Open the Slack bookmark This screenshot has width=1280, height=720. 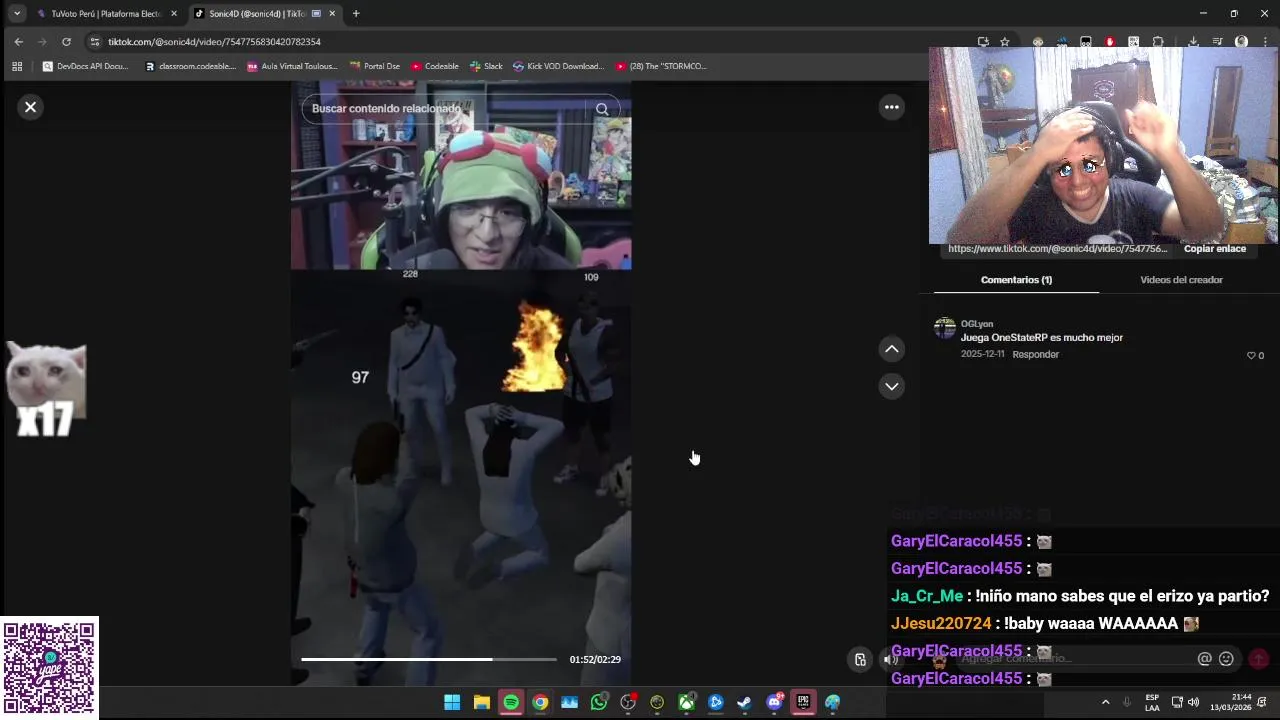pyautogui.click(x=486, y=66)
